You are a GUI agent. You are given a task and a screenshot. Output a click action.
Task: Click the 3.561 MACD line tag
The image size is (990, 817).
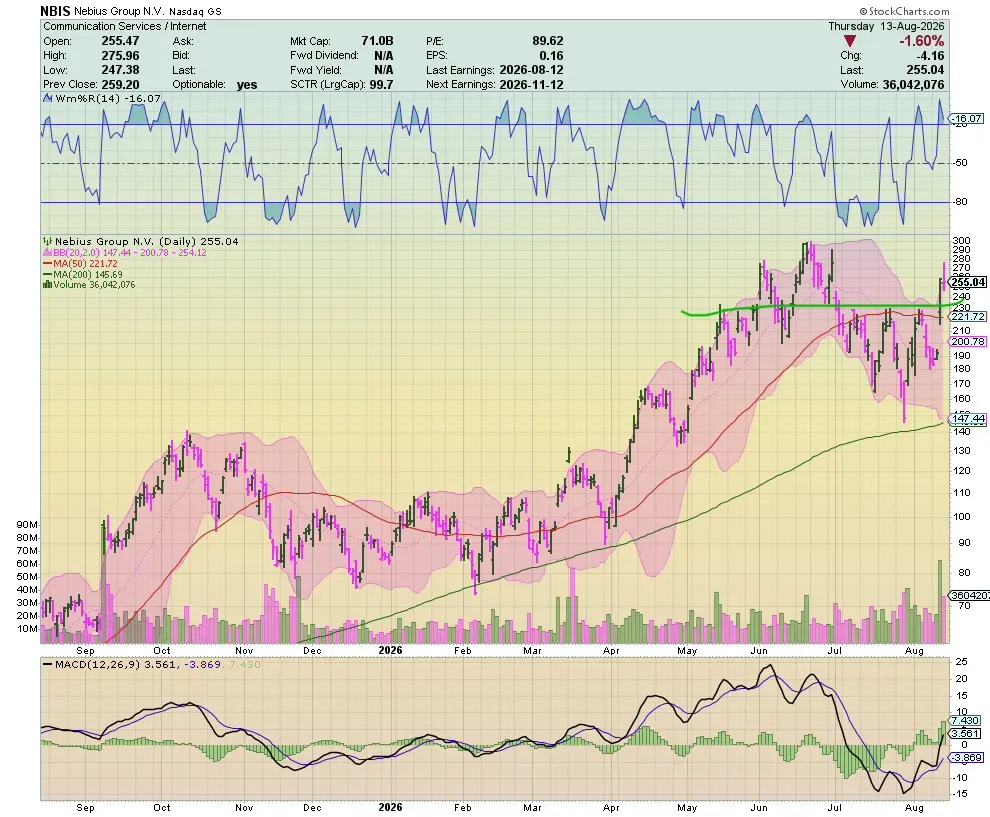click(x=965, y=733)
